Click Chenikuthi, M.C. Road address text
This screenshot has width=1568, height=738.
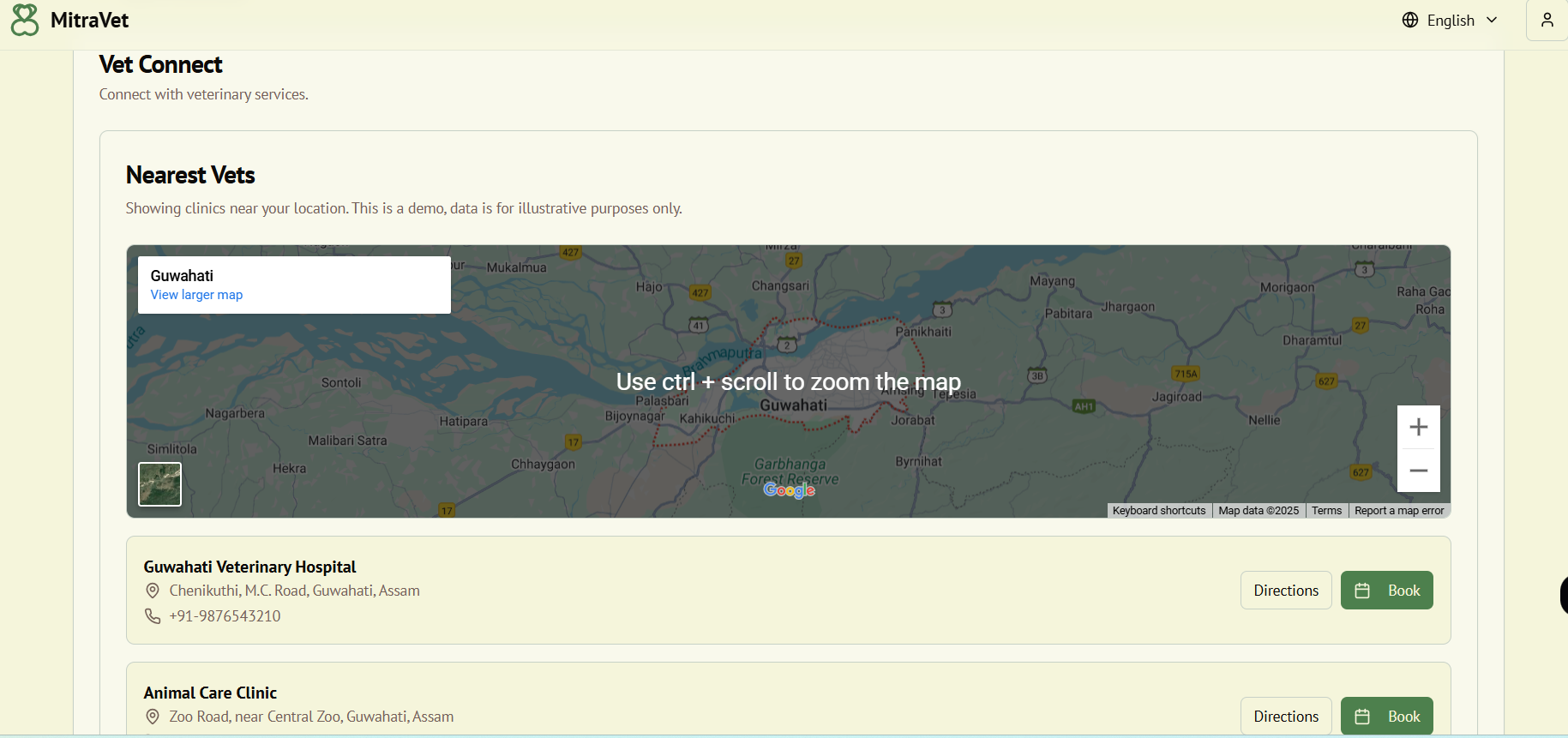coord(294,591)
